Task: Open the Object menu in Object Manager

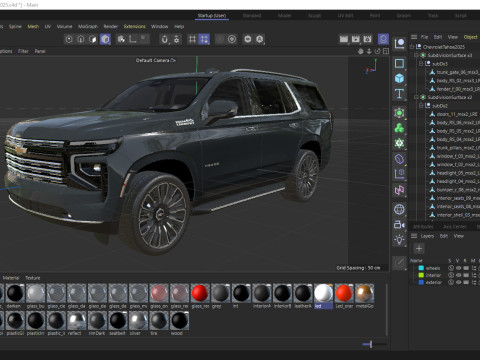Action: [471, 37]
